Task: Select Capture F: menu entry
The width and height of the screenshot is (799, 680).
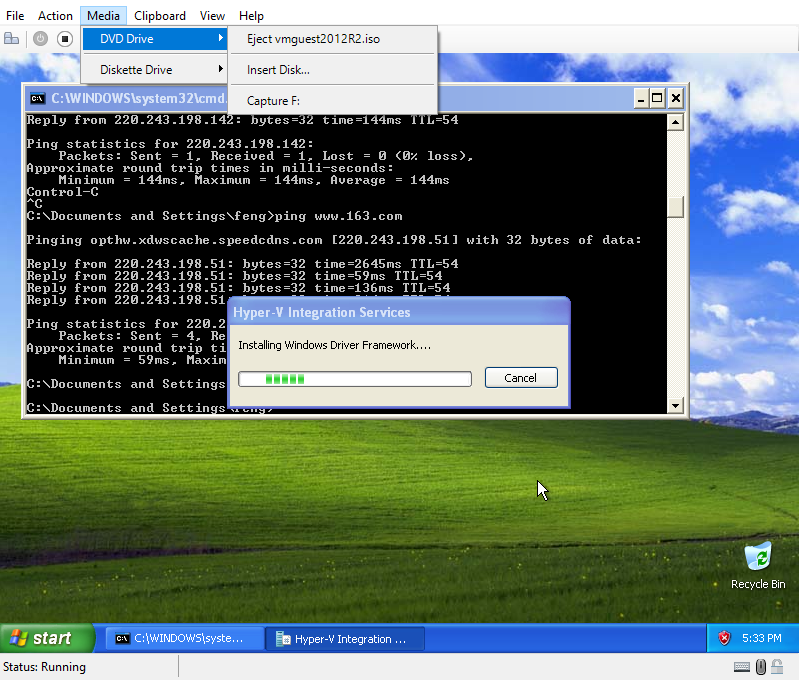Action: tap(273, 101)
